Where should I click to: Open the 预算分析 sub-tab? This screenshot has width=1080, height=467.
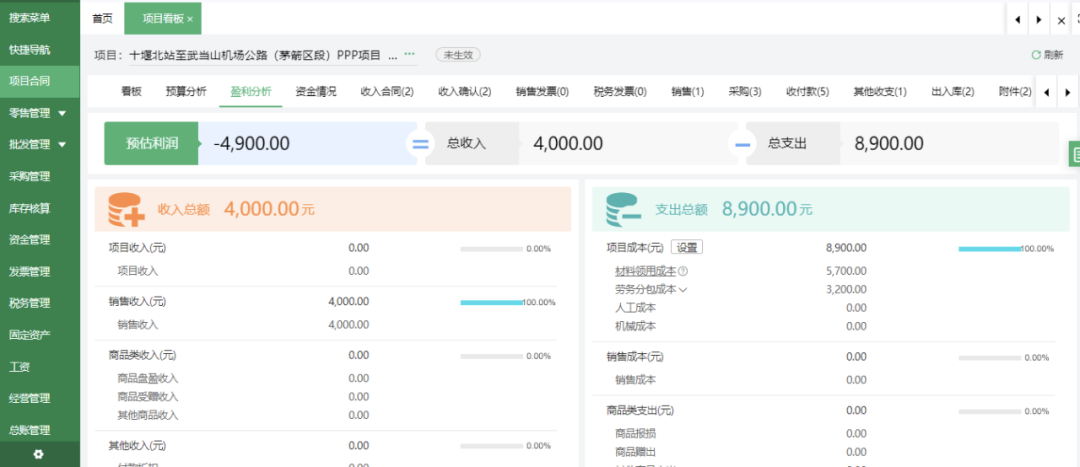point(186,92)
